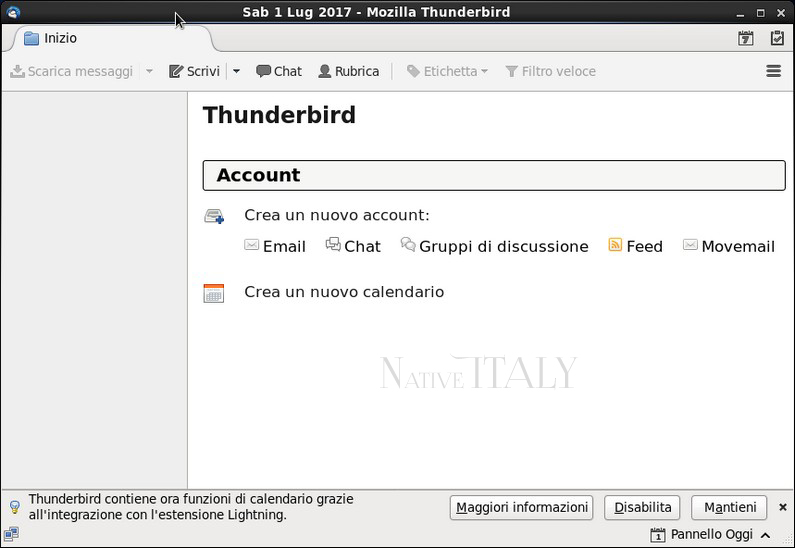Viewport: 795px width, 548px height.
Task: Open the Rubrica address book
Action: point(348,71)
